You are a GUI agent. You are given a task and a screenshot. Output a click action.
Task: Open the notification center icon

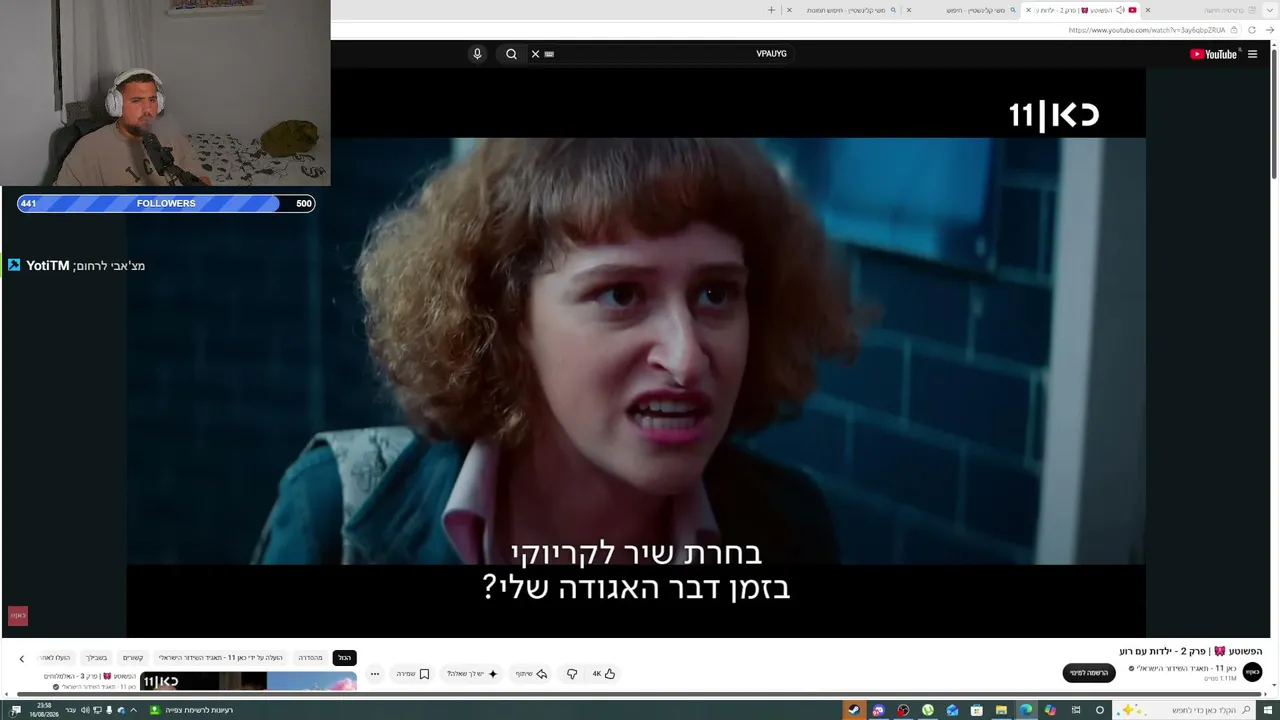click(x=15, y=710)
